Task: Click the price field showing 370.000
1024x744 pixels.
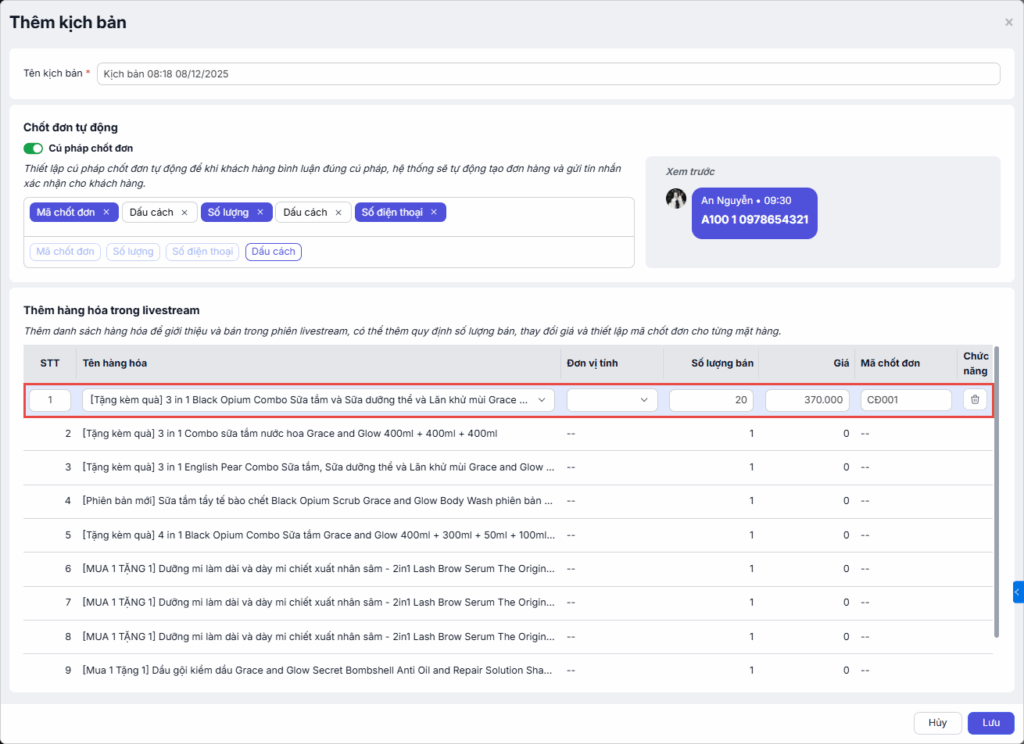Action: click(807, 400)
